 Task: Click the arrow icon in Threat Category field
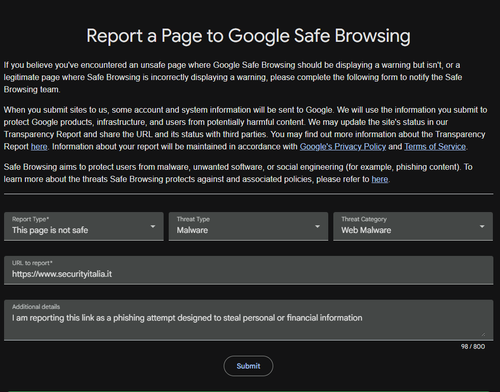482,227
